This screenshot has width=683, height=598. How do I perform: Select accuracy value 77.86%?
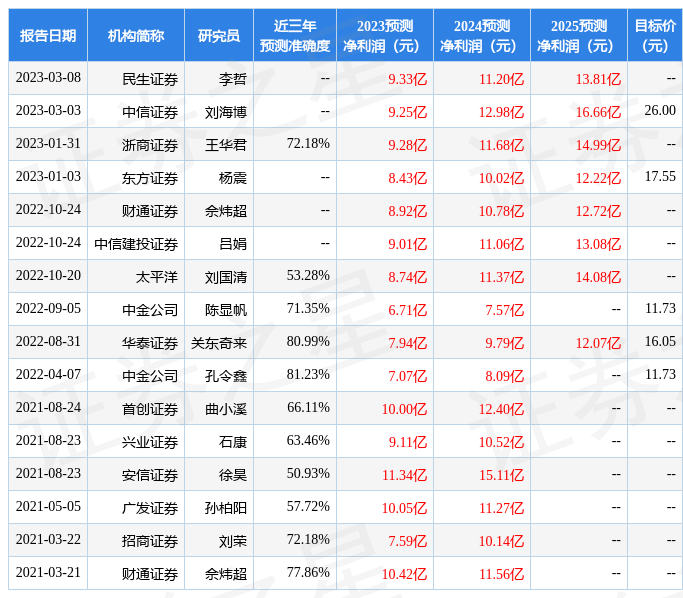(308, 572)
